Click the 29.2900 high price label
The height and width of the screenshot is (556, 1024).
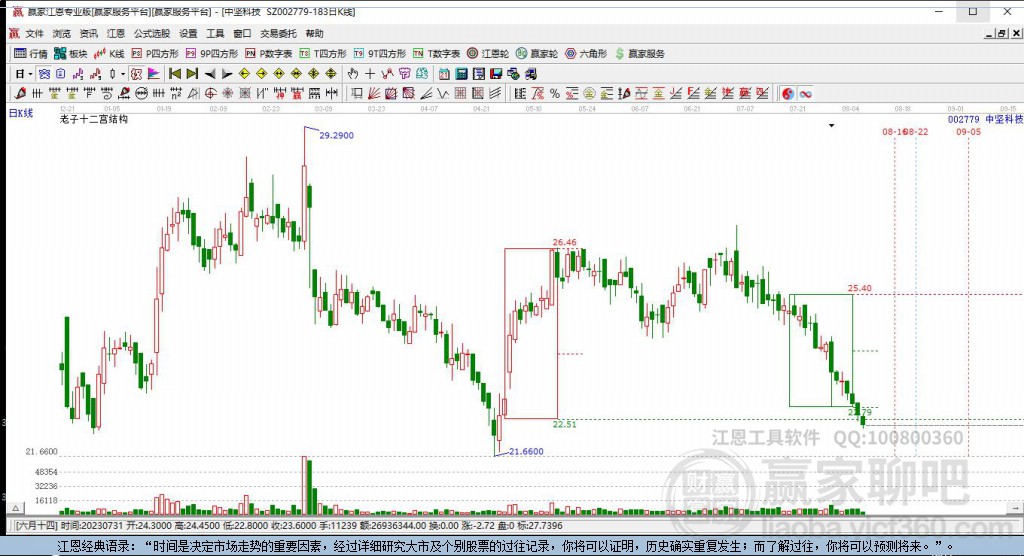click(336, 135)
